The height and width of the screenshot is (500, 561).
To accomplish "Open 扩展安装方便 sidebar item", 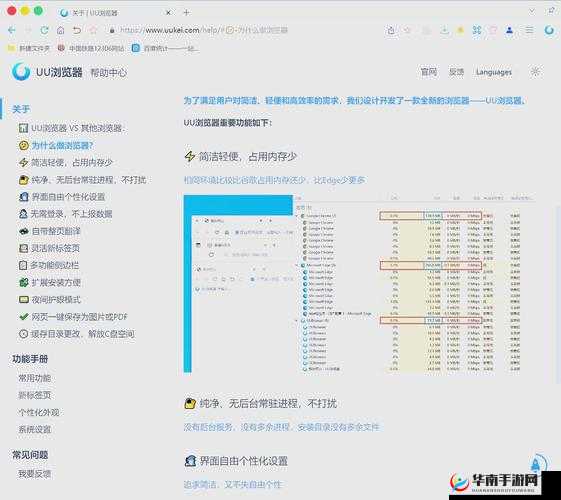I will tap(50, 282).
